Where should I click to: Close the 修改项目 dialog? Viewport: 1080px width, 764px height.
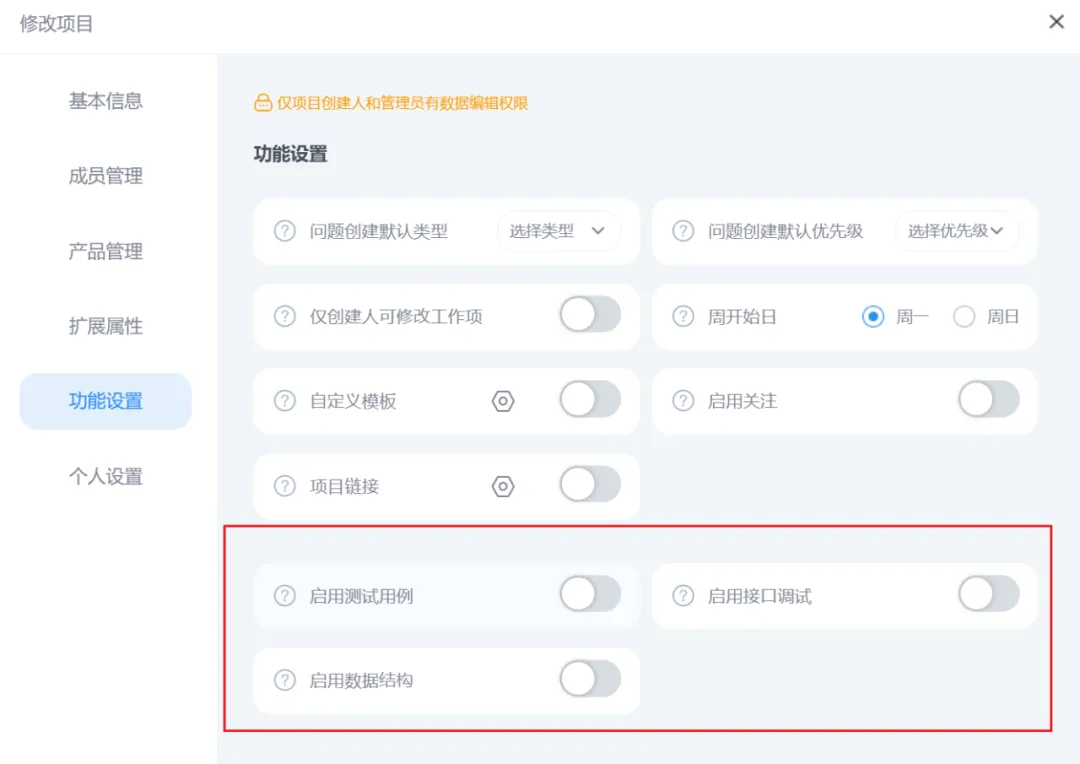(1056, 22)
